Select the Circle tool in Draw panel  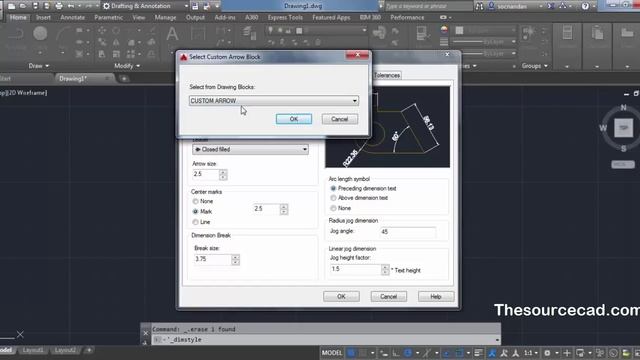click(x=40, y=33)
